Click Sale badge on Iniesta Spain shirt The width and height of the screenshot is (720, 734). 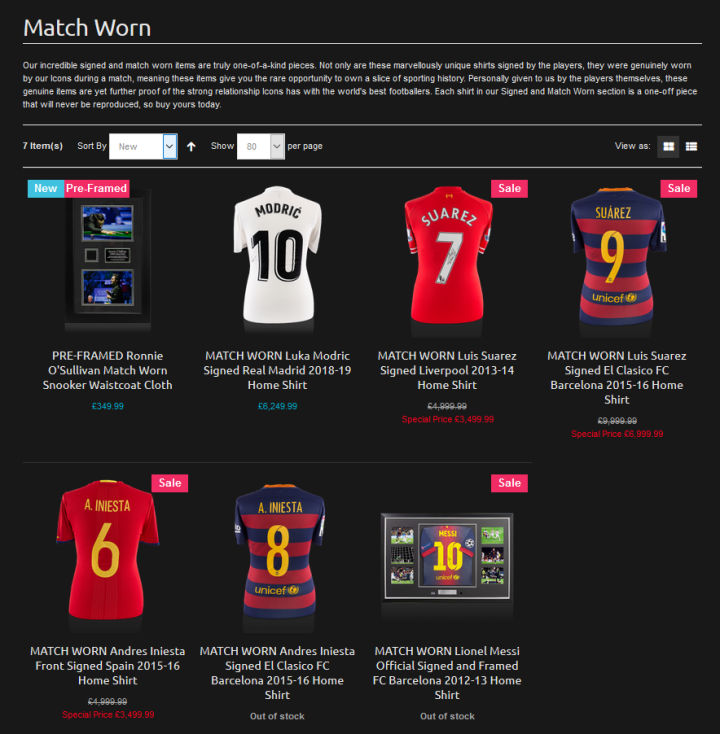[169, 483]
